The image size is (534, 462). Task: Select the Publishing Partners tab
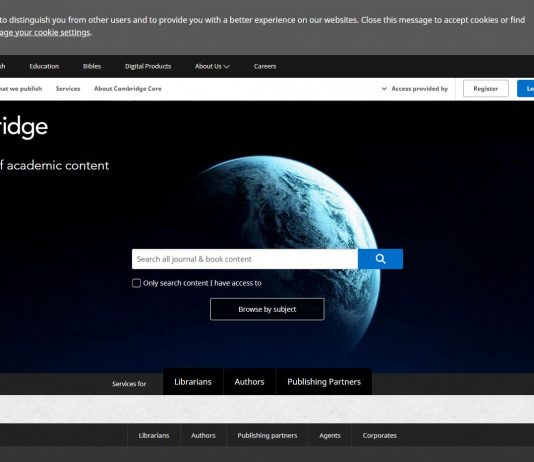pyautogui.click(x=324, y=382)
